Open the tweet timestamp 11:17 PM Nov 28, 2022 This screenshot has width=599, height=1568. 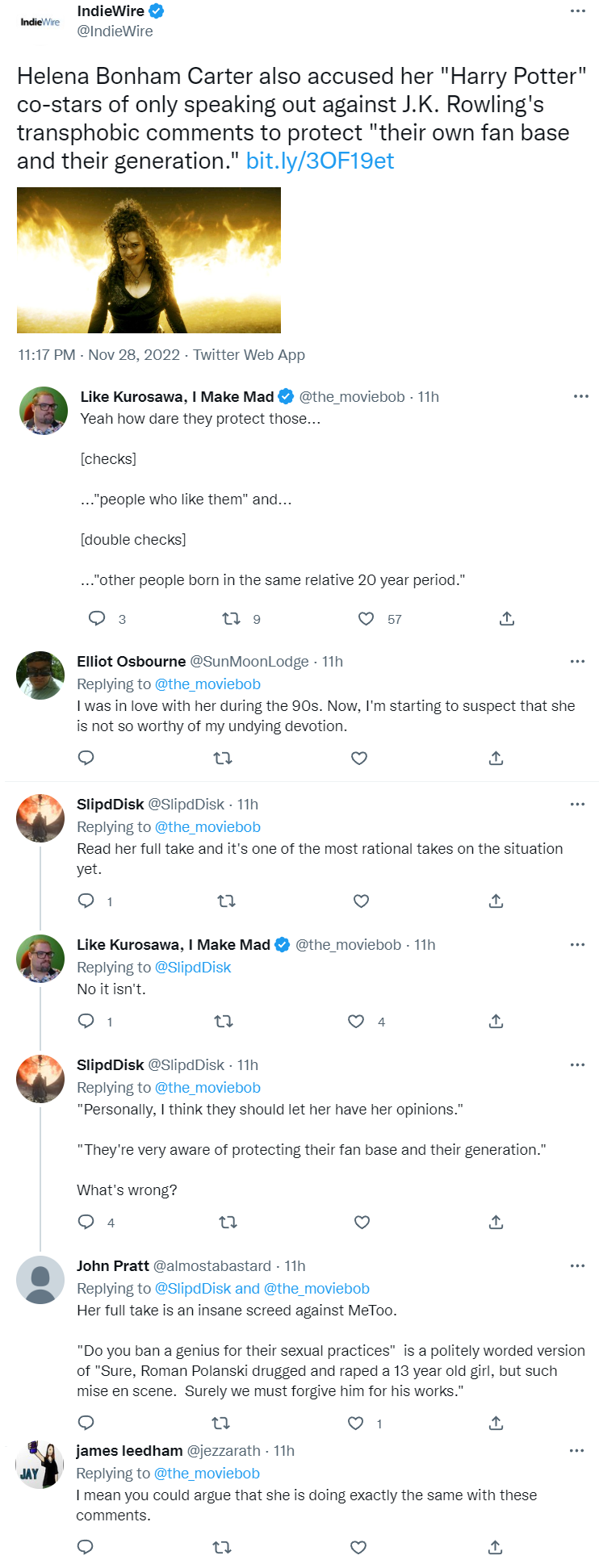(x=99, y=355)
